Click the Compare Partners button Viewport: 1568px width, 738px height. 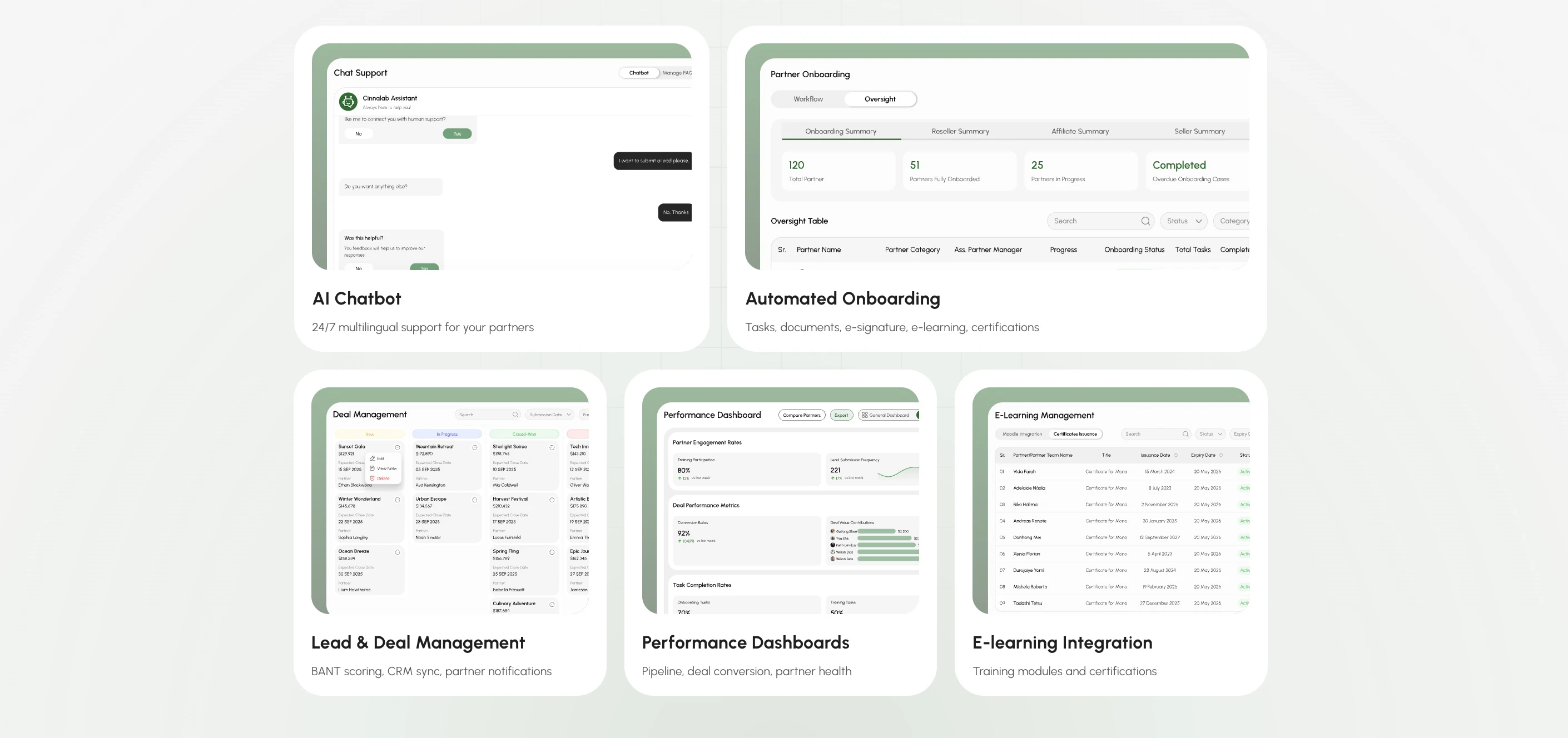(801, 416)
